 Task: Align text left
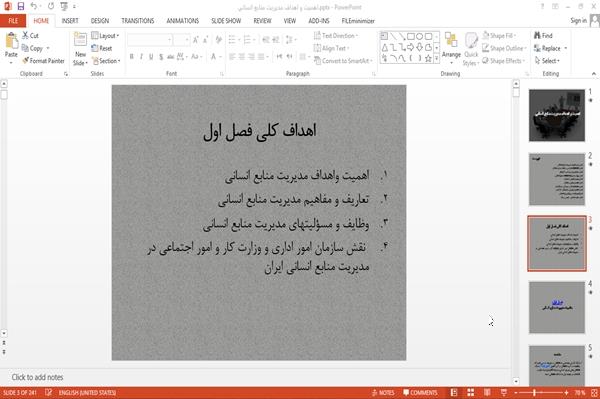click(x=232, y=57)
